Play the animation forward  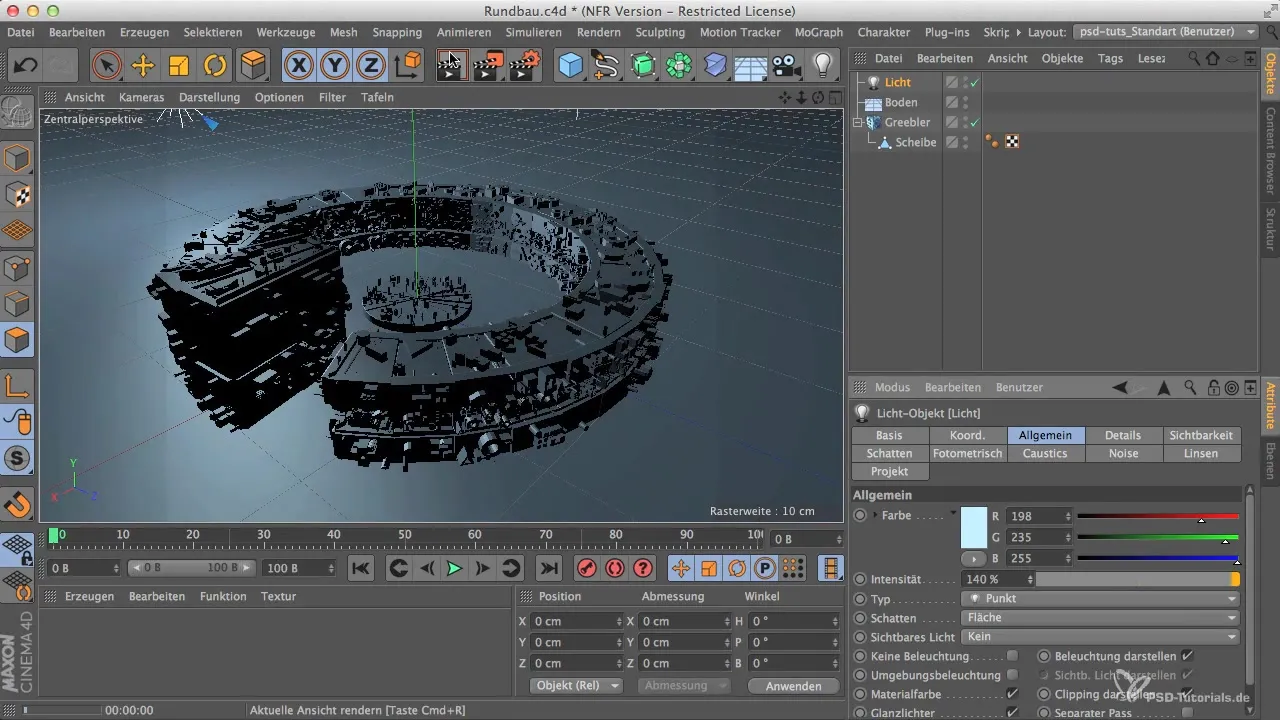point(454,568)
